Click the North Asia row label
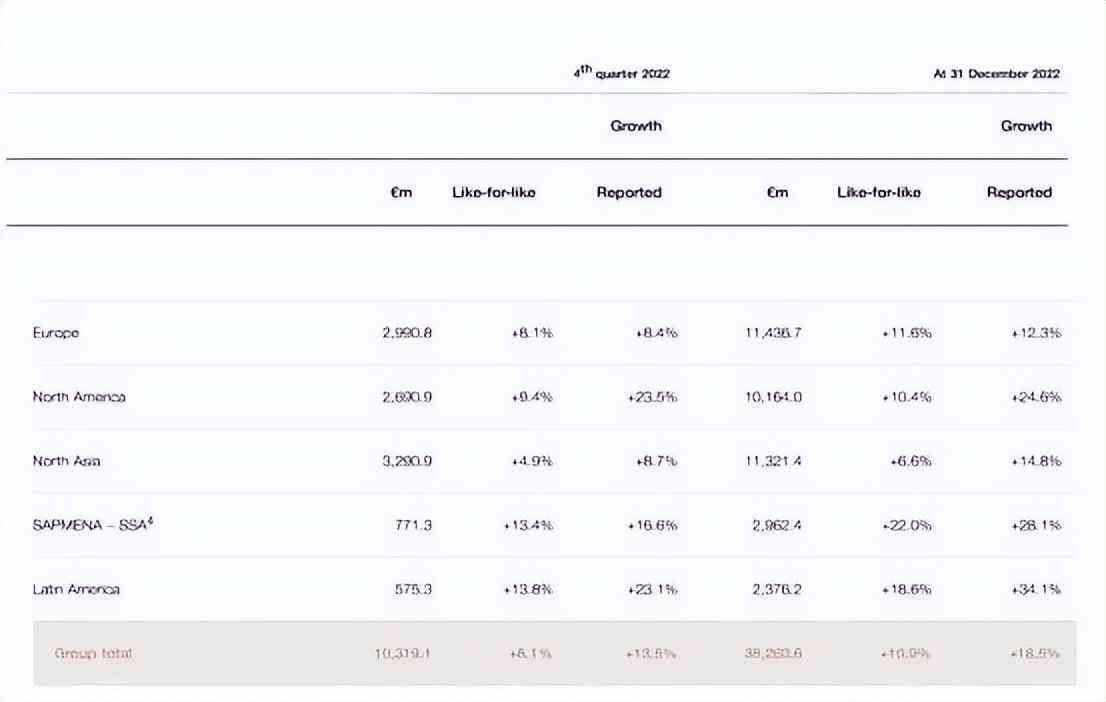 [x=66, y=461]
